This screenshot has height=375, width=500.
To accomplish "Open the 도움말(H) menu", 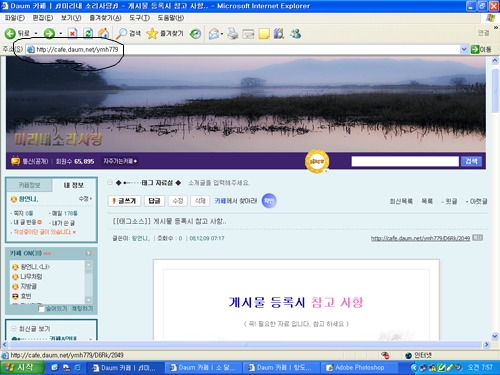I will (171, 18).
